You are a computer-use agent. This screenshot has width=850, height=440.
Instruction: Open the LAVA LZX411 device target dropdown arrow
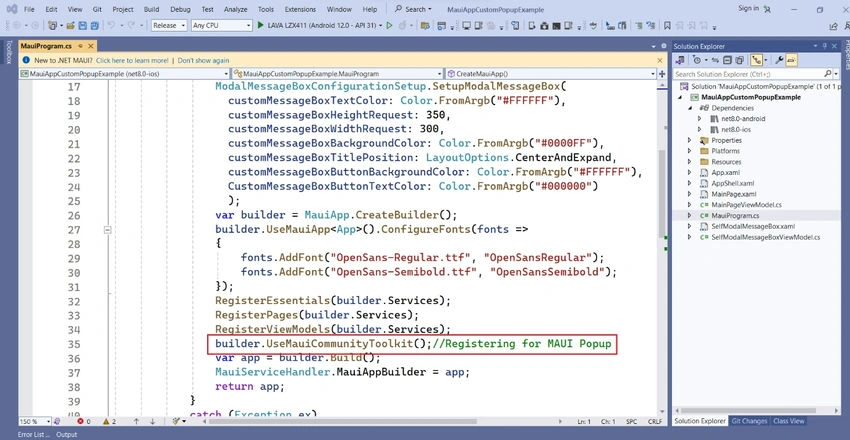[381, 25]
